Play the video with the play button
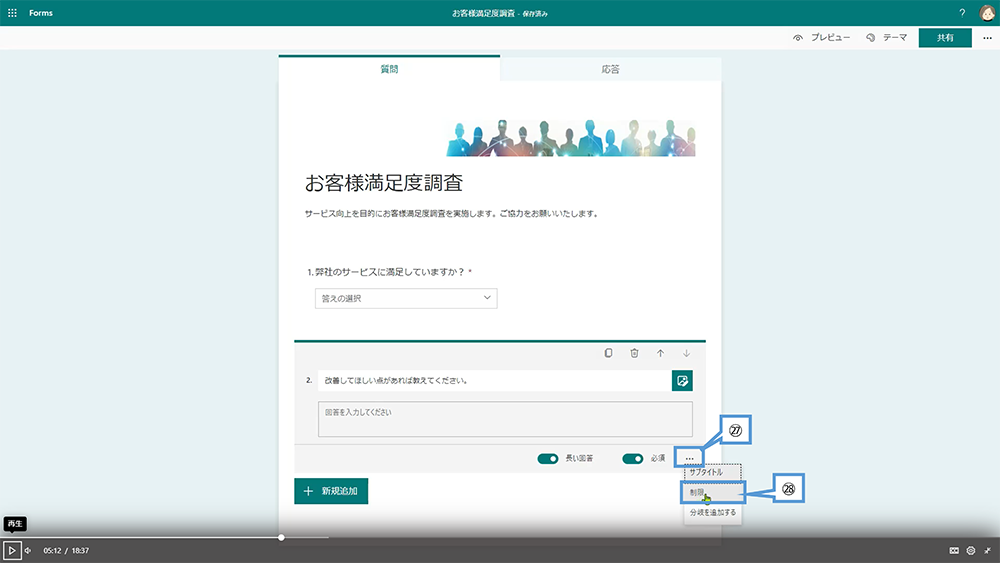1000x563 pixels. (11, 550)
